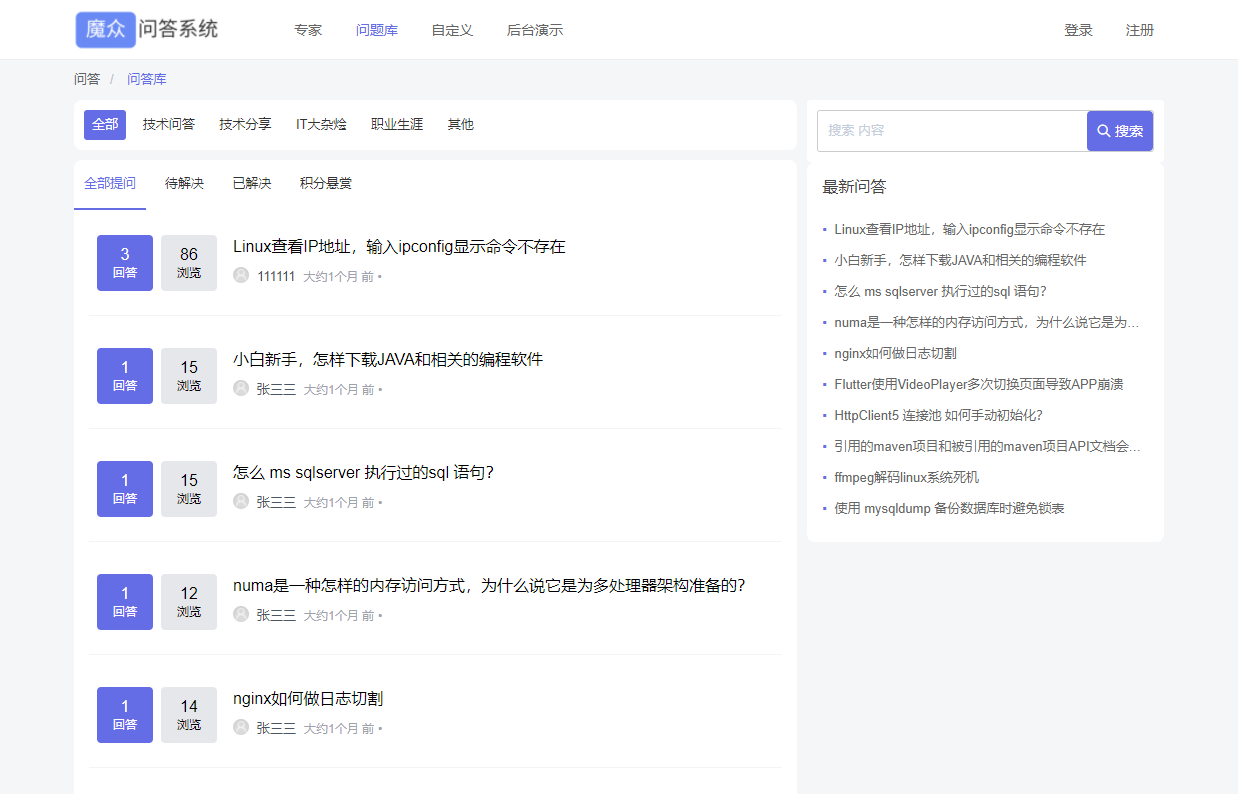Select the 全部 category filter
1238x794 pixels.
pyautogui.click(x=105, y=125)
